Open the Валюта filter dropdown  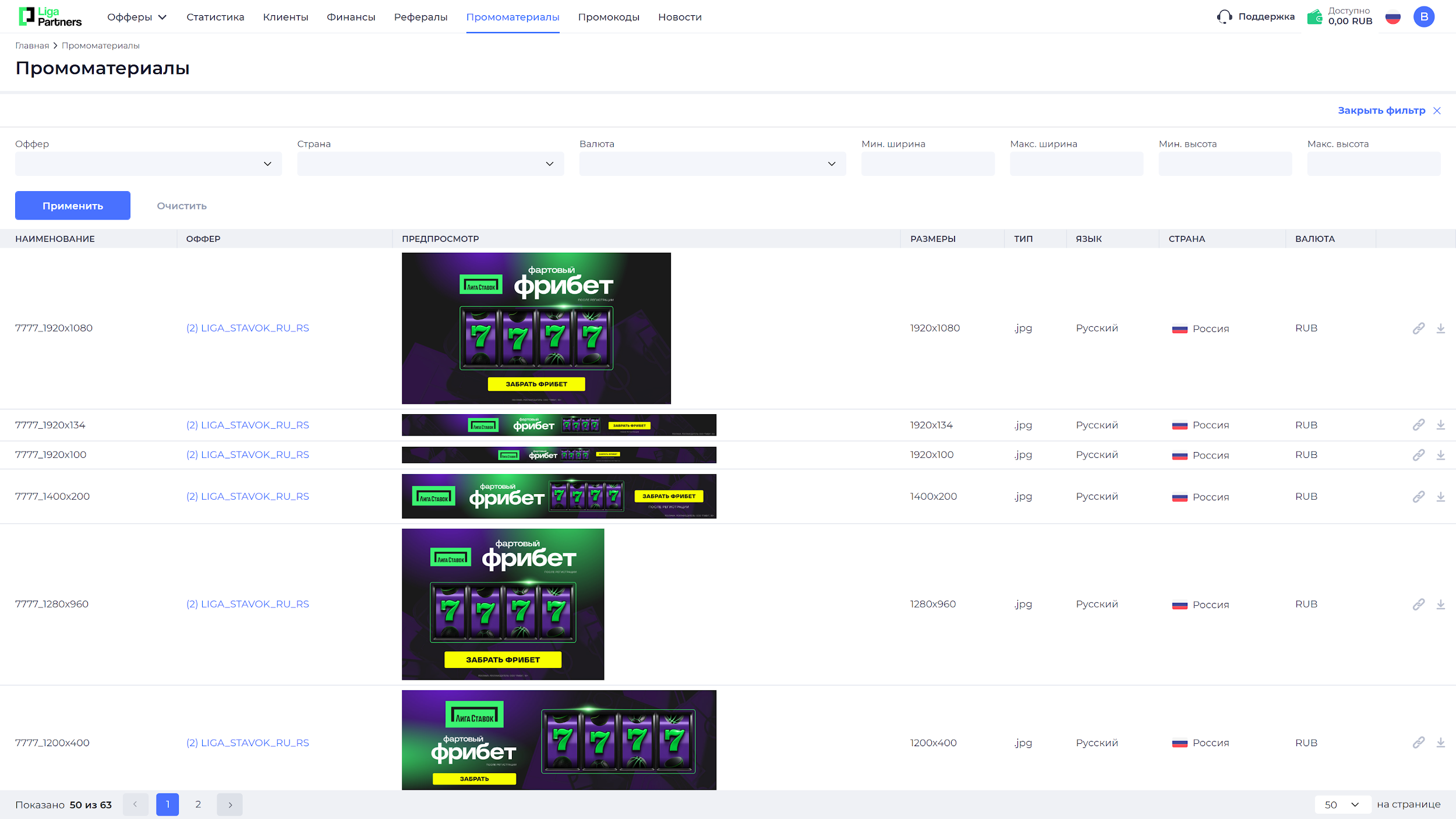pyautogui.click(x=712, y=164)
